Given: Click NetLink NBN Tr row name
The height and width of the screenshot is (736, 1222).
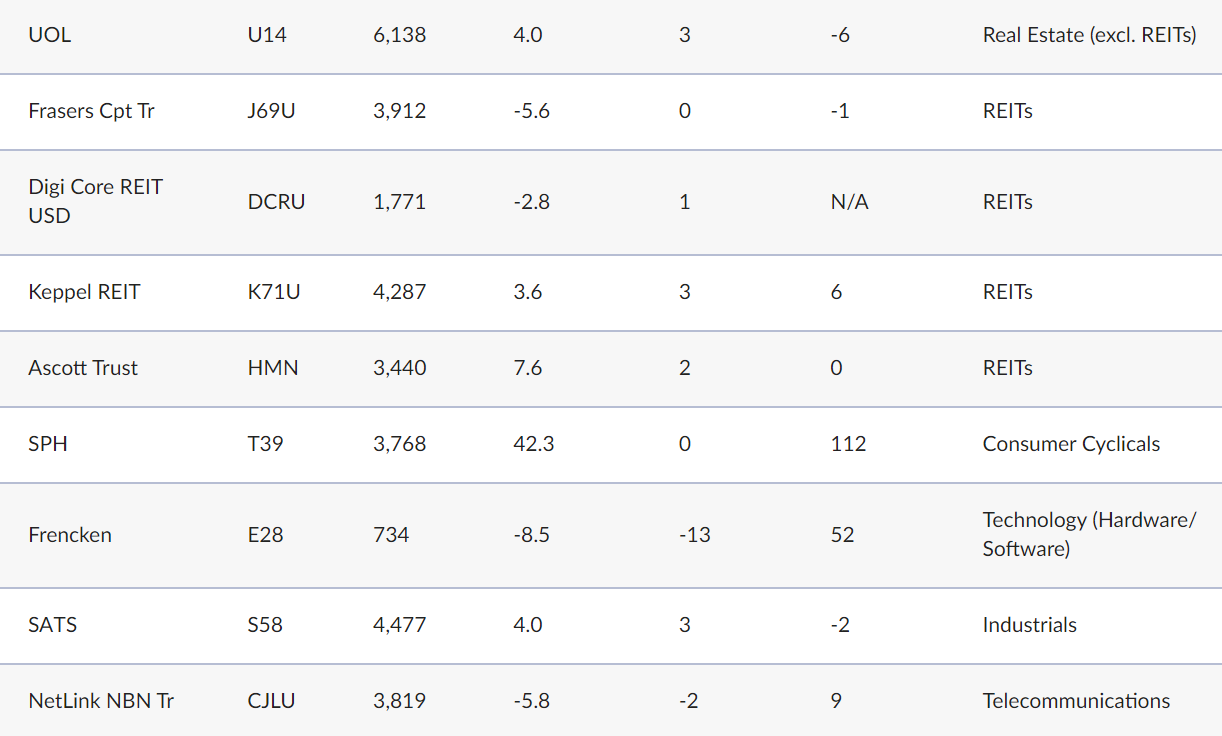Looking at the screenshot, I should click(x=101, y=701).
